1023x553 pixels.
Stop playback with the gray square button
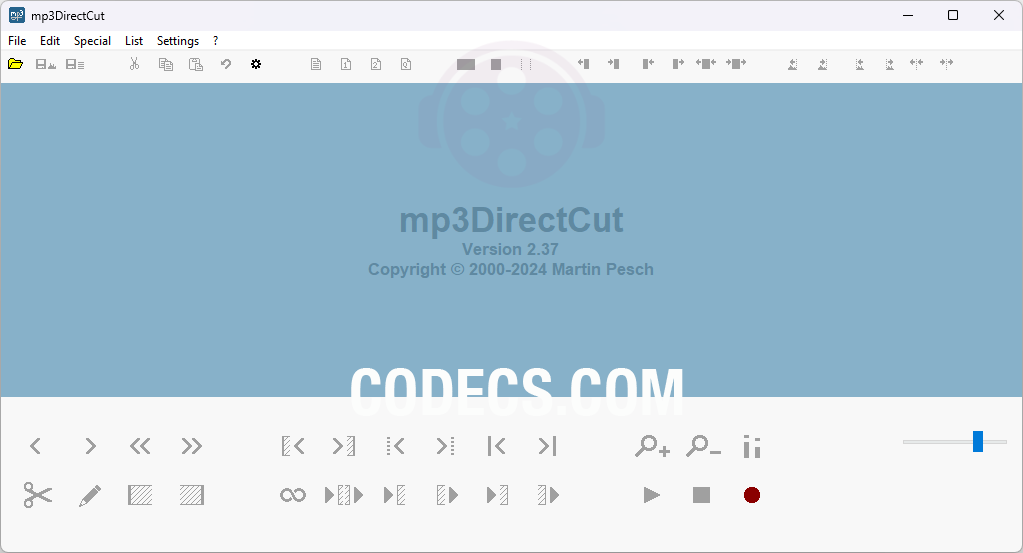click(701, 495)
